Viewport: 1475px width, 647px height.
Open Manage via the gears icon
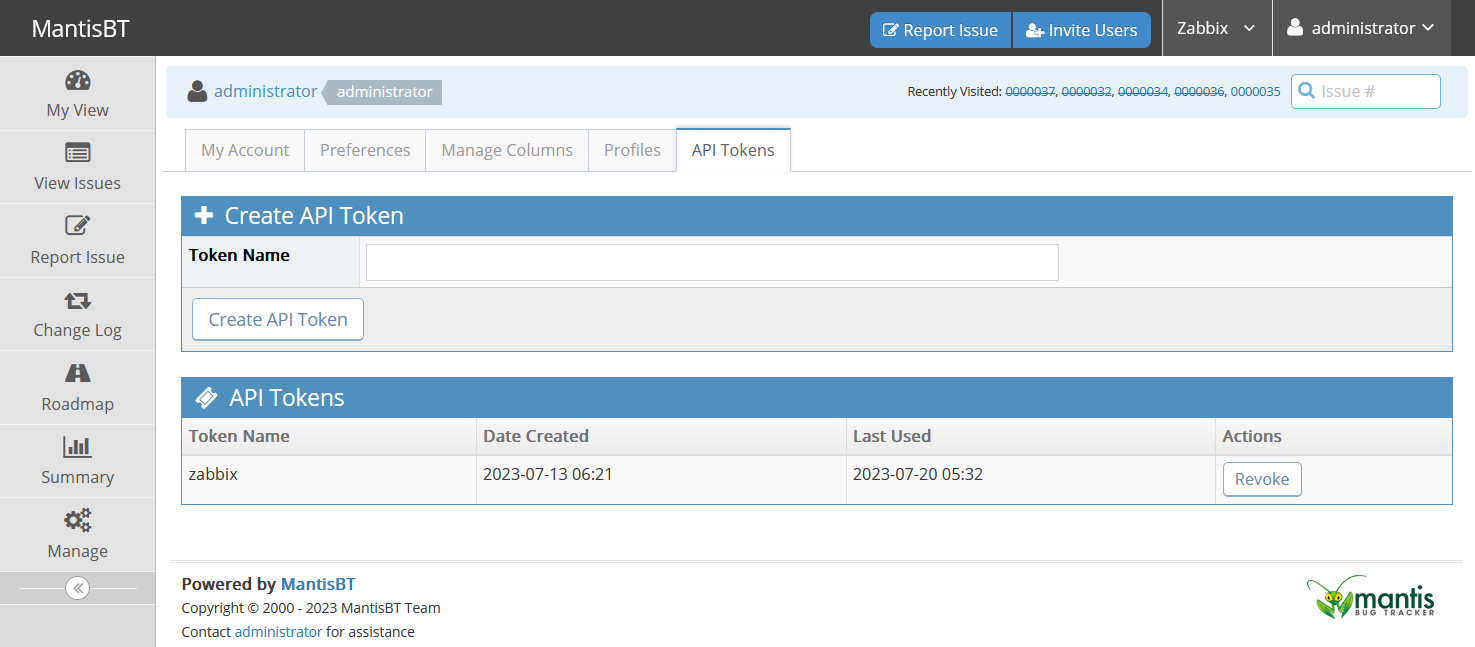[x=77, y=520]
